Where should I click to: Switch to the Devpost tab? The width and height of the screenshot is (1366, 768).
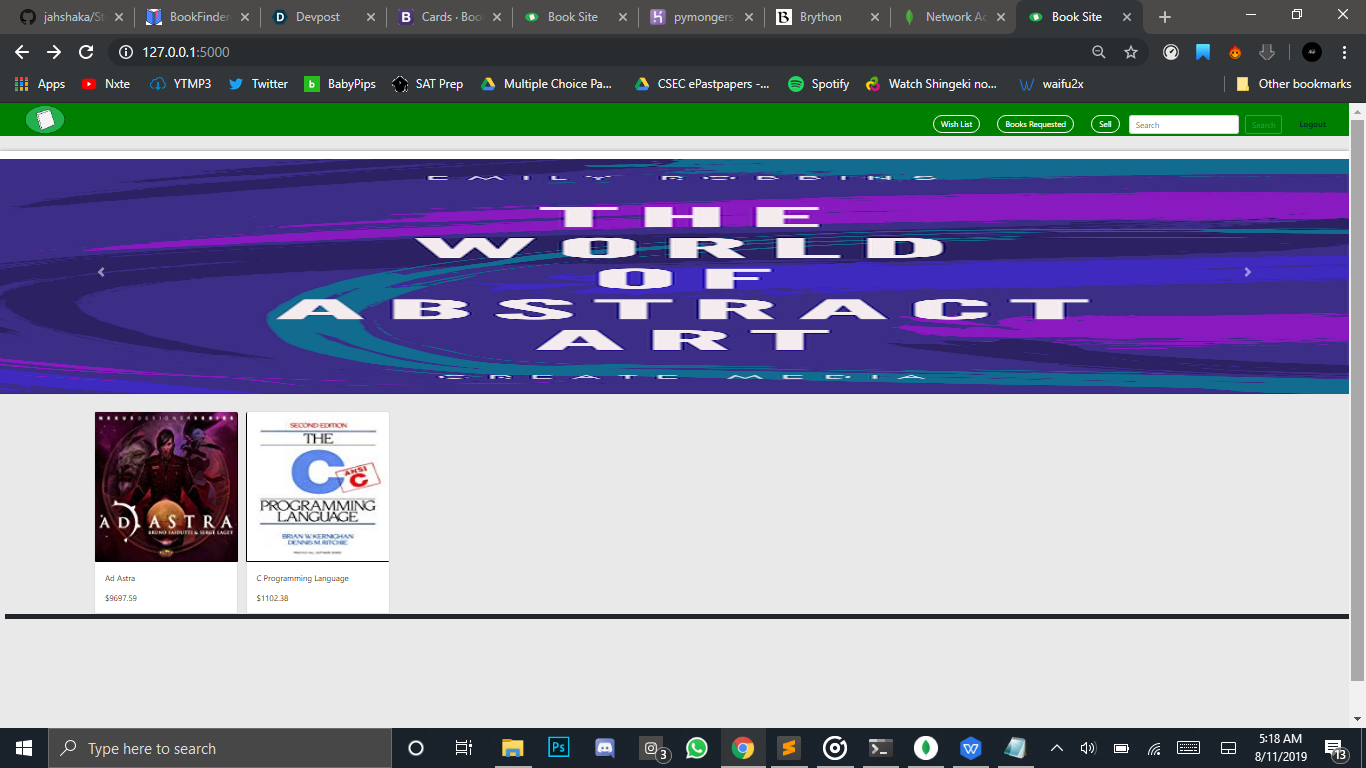pyautogui.click(x=322, y=17)
